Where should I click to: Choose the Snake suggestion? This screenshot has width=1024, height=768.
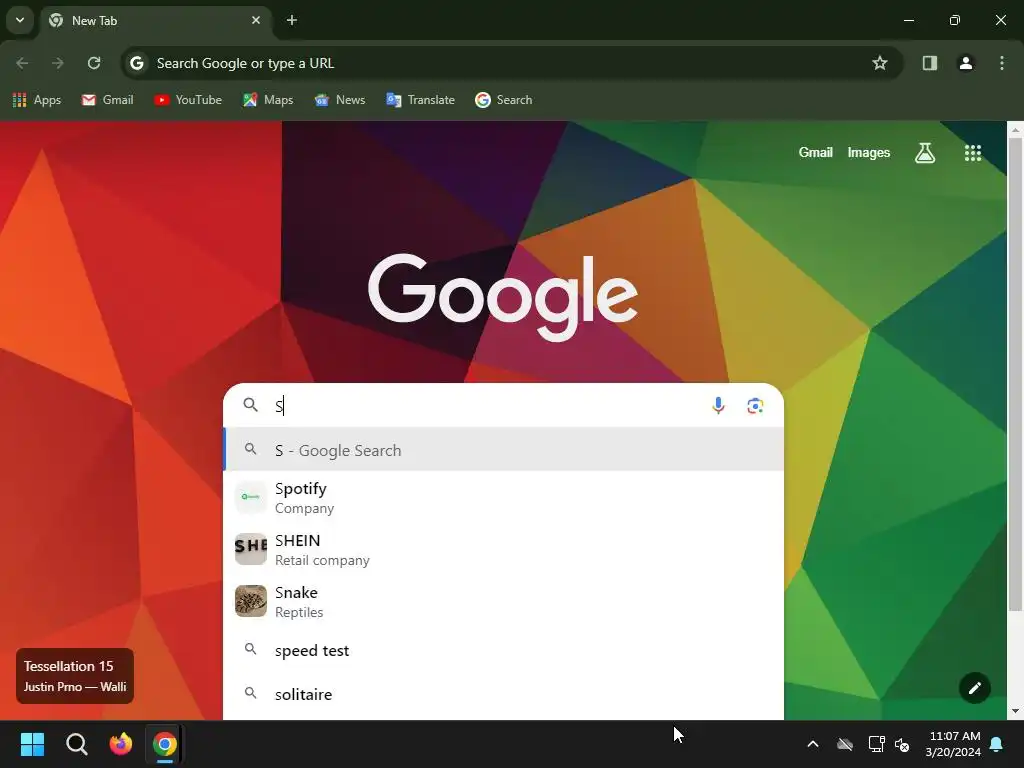click(x=504, y=601)
